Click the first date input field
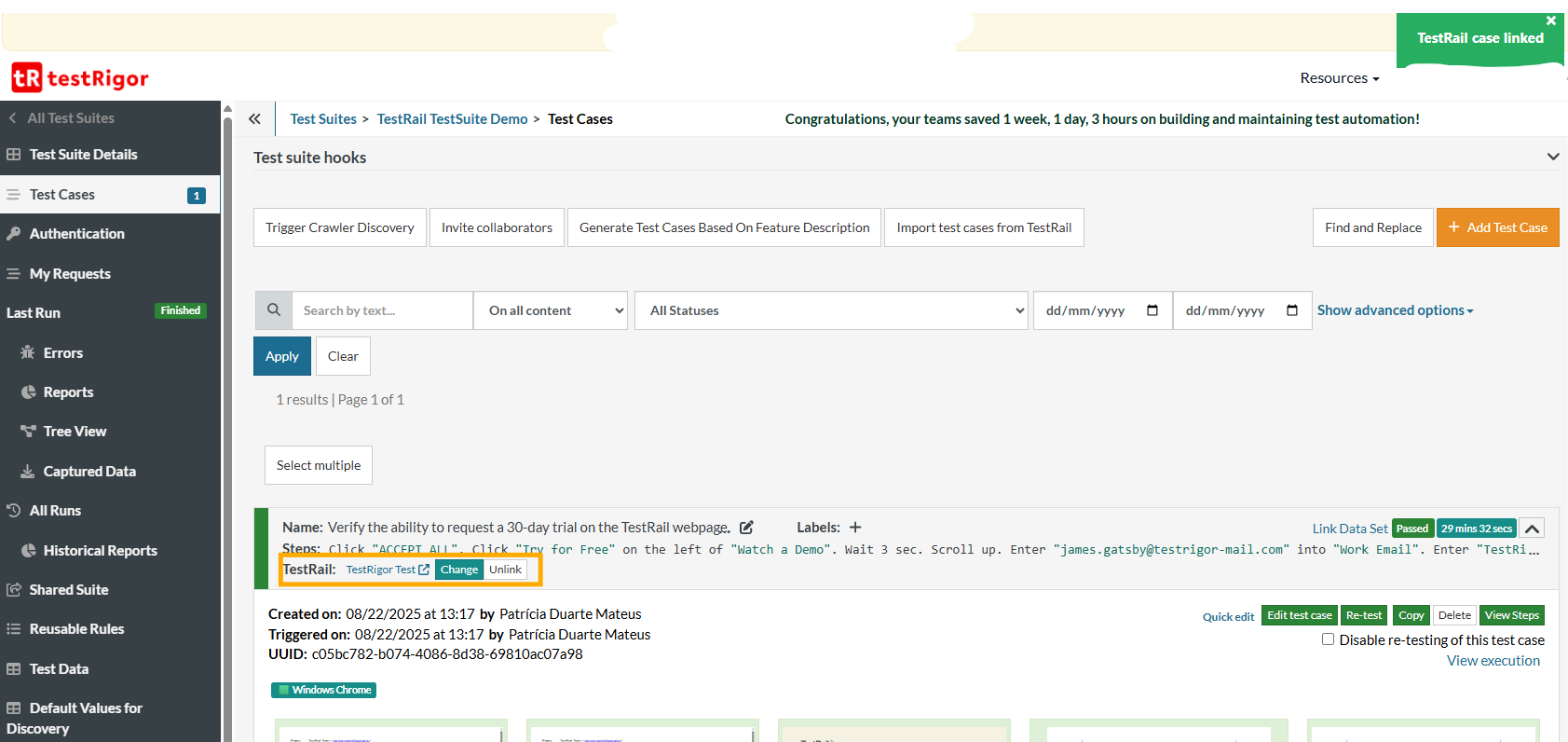 1102,310
